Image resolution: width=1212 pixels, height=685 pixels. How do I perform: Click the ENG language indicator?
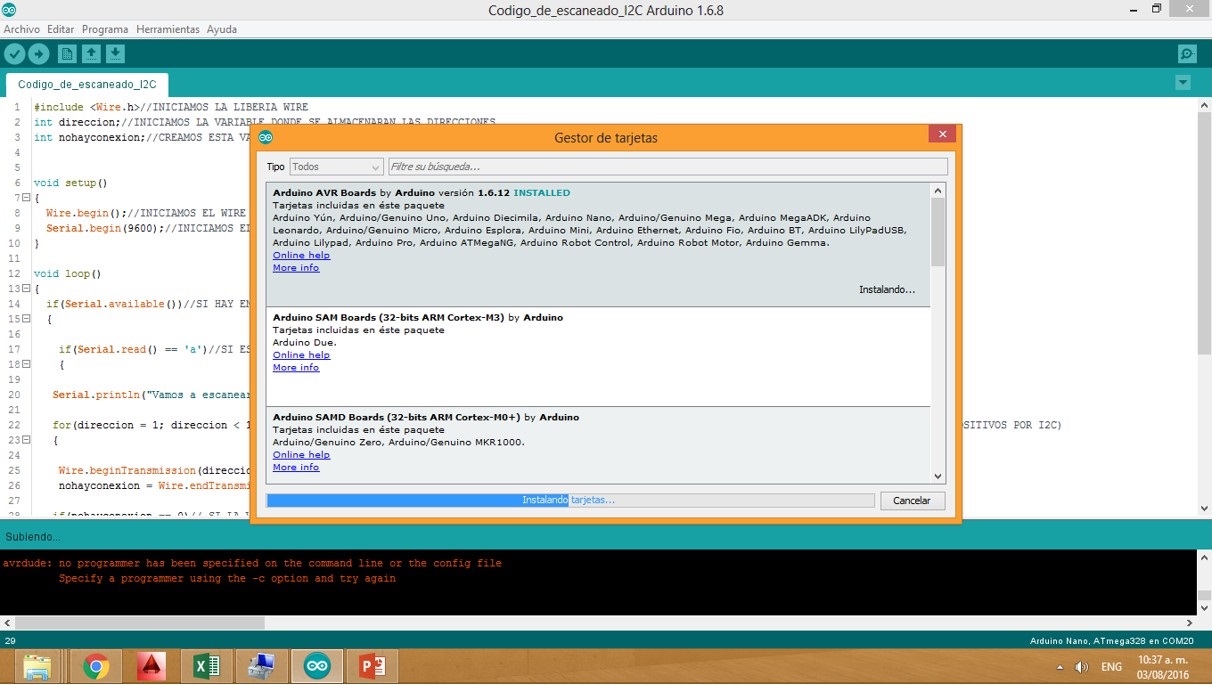pos(1111,667)
